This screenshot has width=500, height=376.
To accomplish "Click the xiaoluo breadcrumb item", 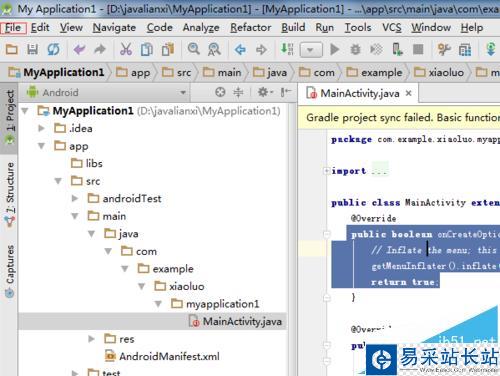I will [439, 72].
